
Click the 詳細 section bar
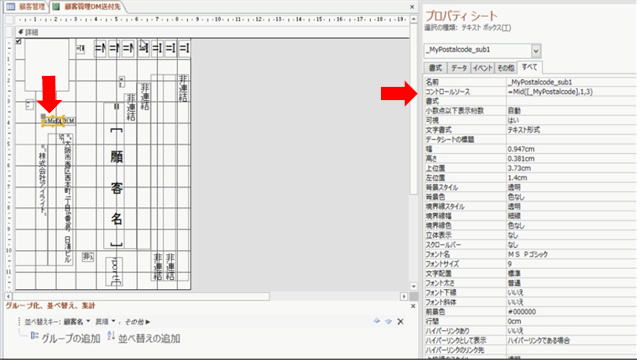[x=213, y=32]
